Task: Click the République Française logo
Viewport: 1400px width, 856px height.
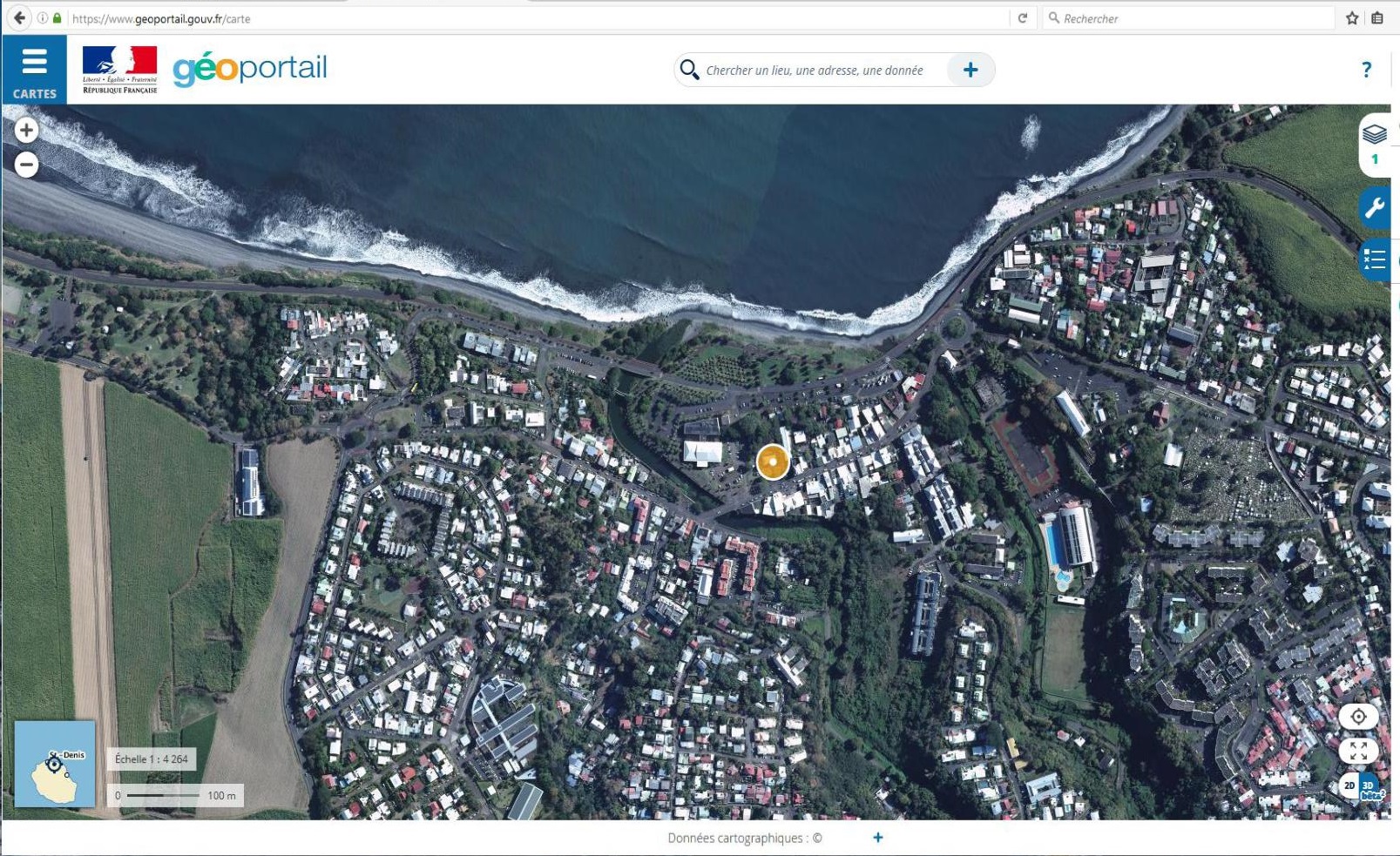Action: pyautogui.click(x=119, y=70)
